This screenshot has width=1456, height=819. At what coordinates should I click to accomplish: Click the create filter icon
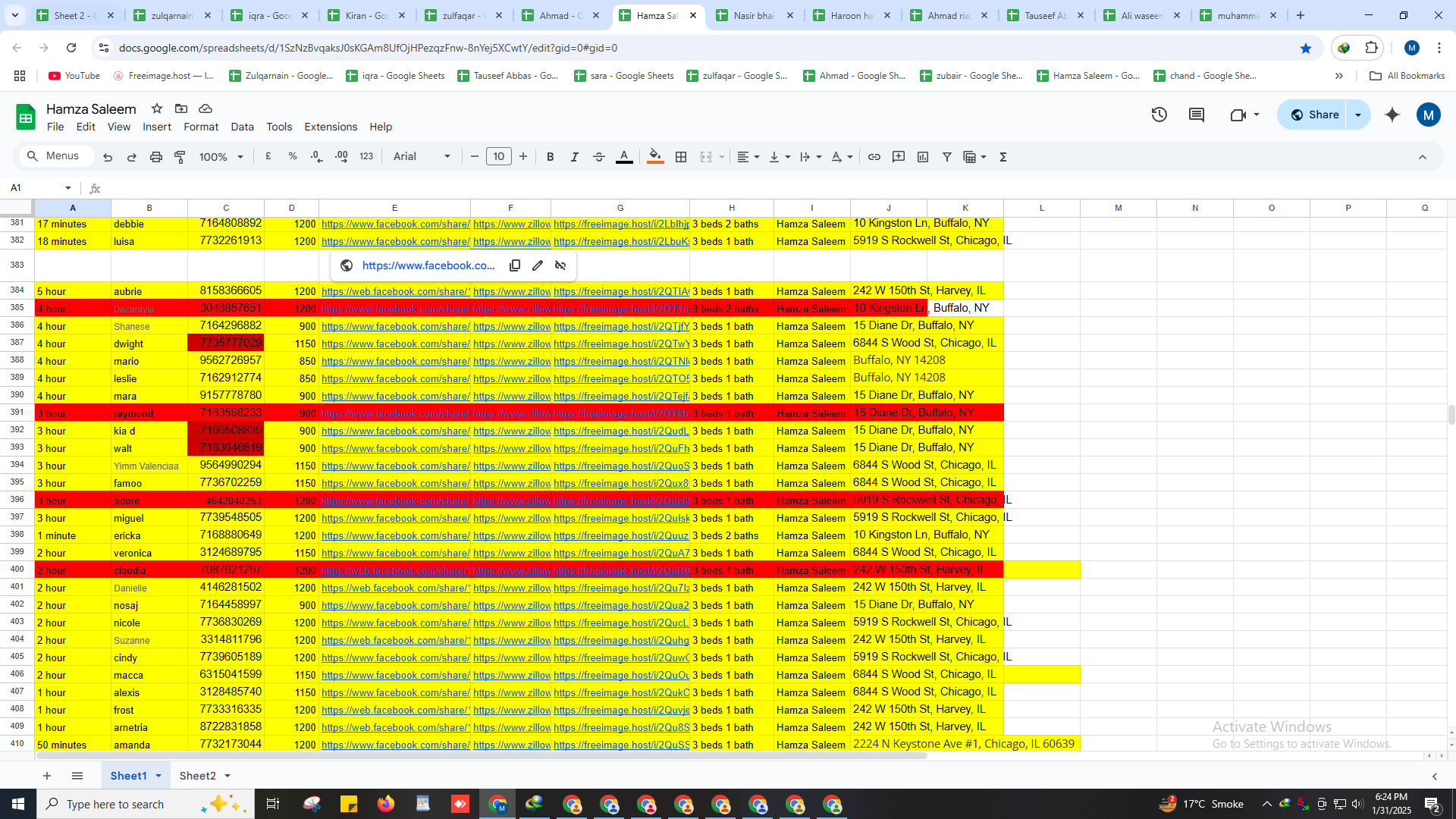947,157
